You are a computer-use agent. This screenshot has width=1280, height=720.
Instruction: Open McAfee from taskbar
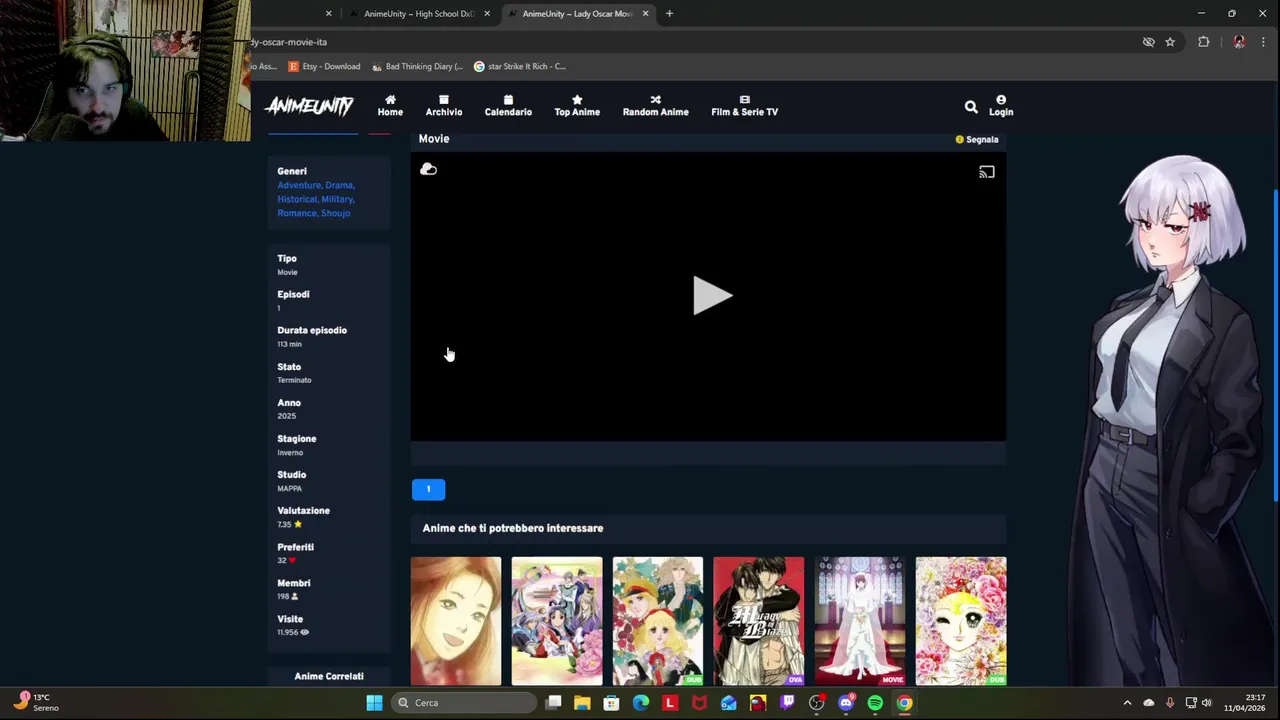pos(699,703)
